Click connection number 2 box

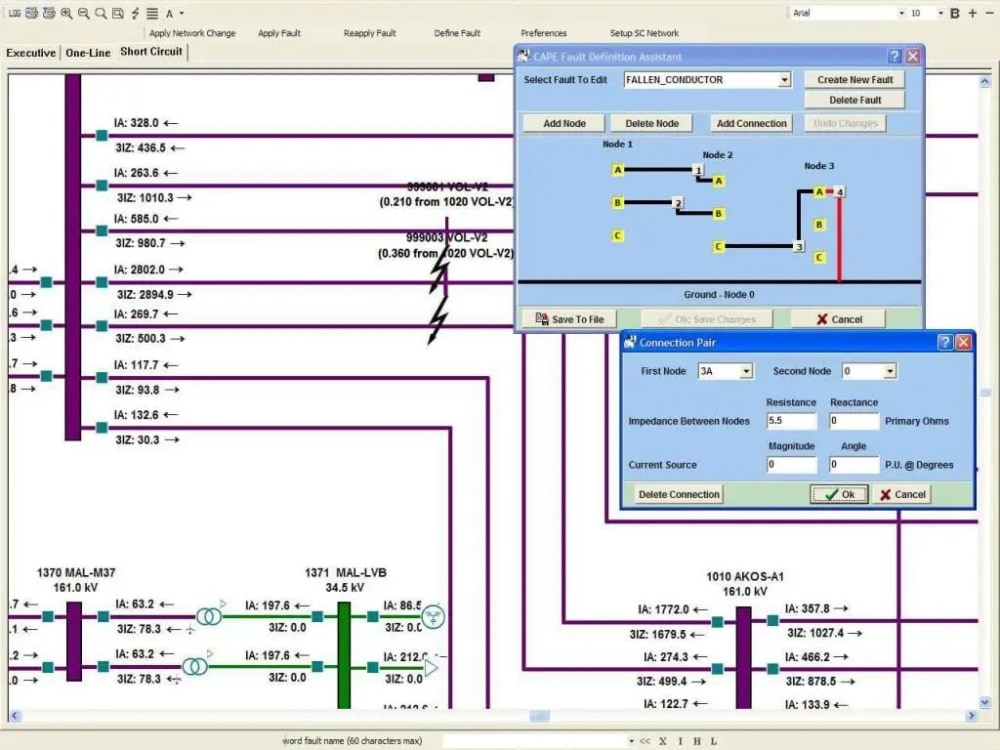pos(678,203)
